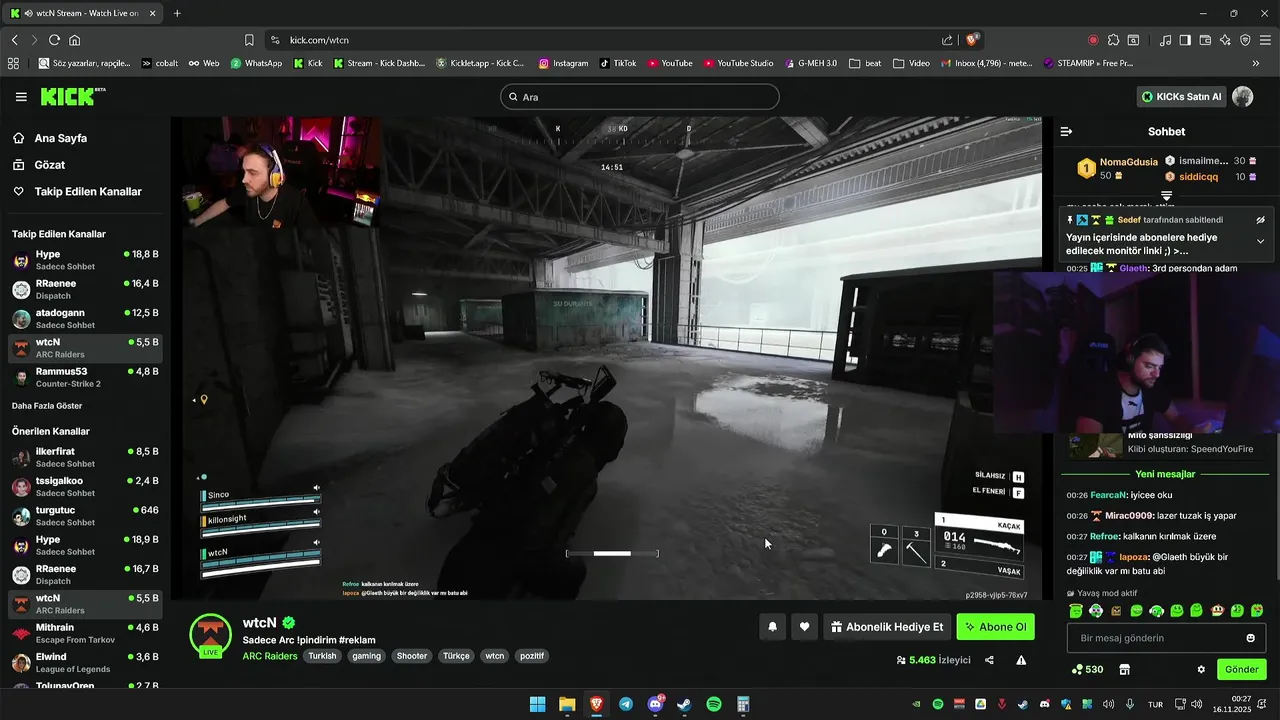Open turgutuc recommended channel
The width and height of the screenshot is (1280, 720).
click(85, 516)
